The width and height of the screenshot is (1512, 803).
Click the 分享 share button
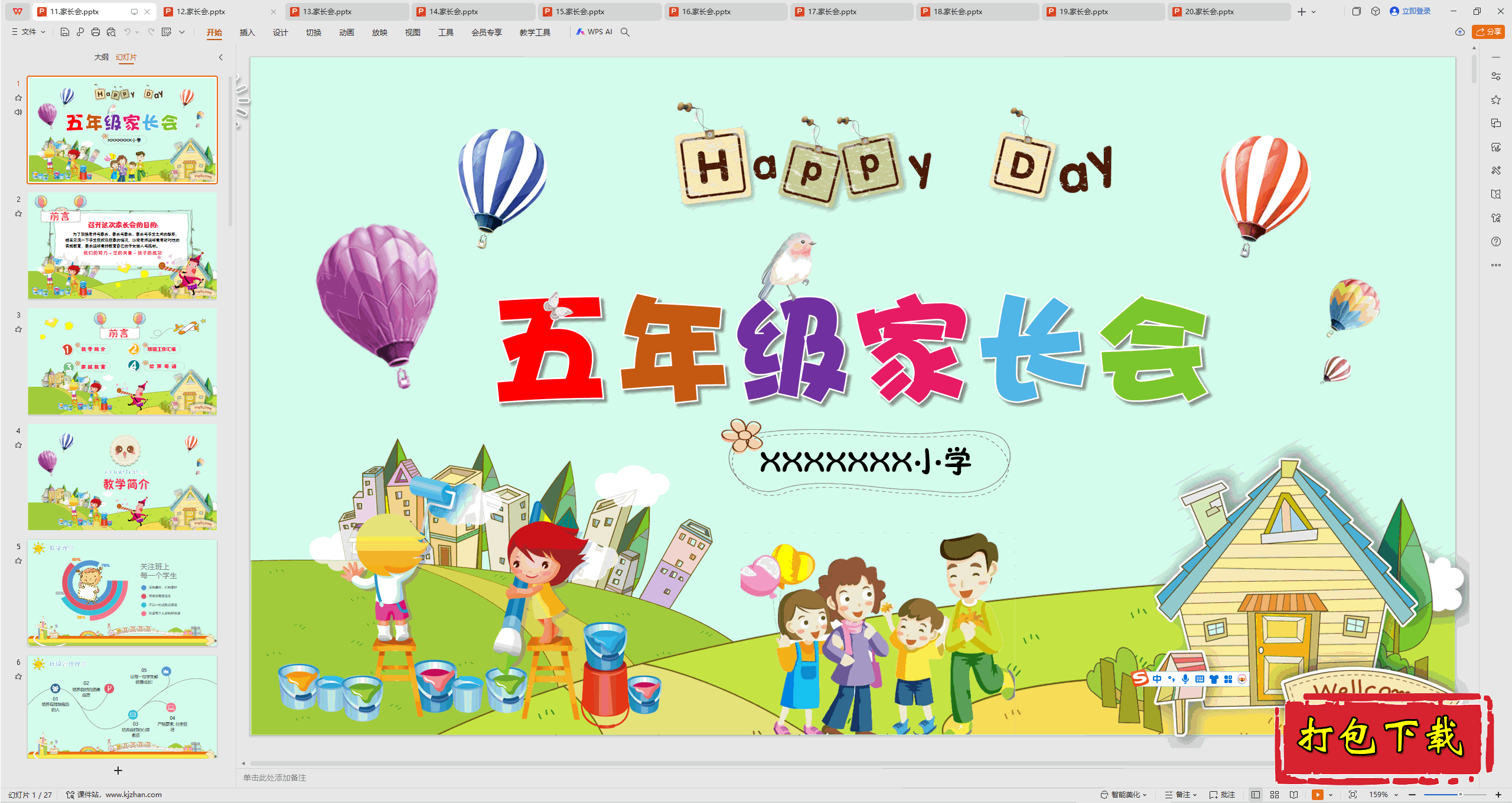tap(1488, 32)
